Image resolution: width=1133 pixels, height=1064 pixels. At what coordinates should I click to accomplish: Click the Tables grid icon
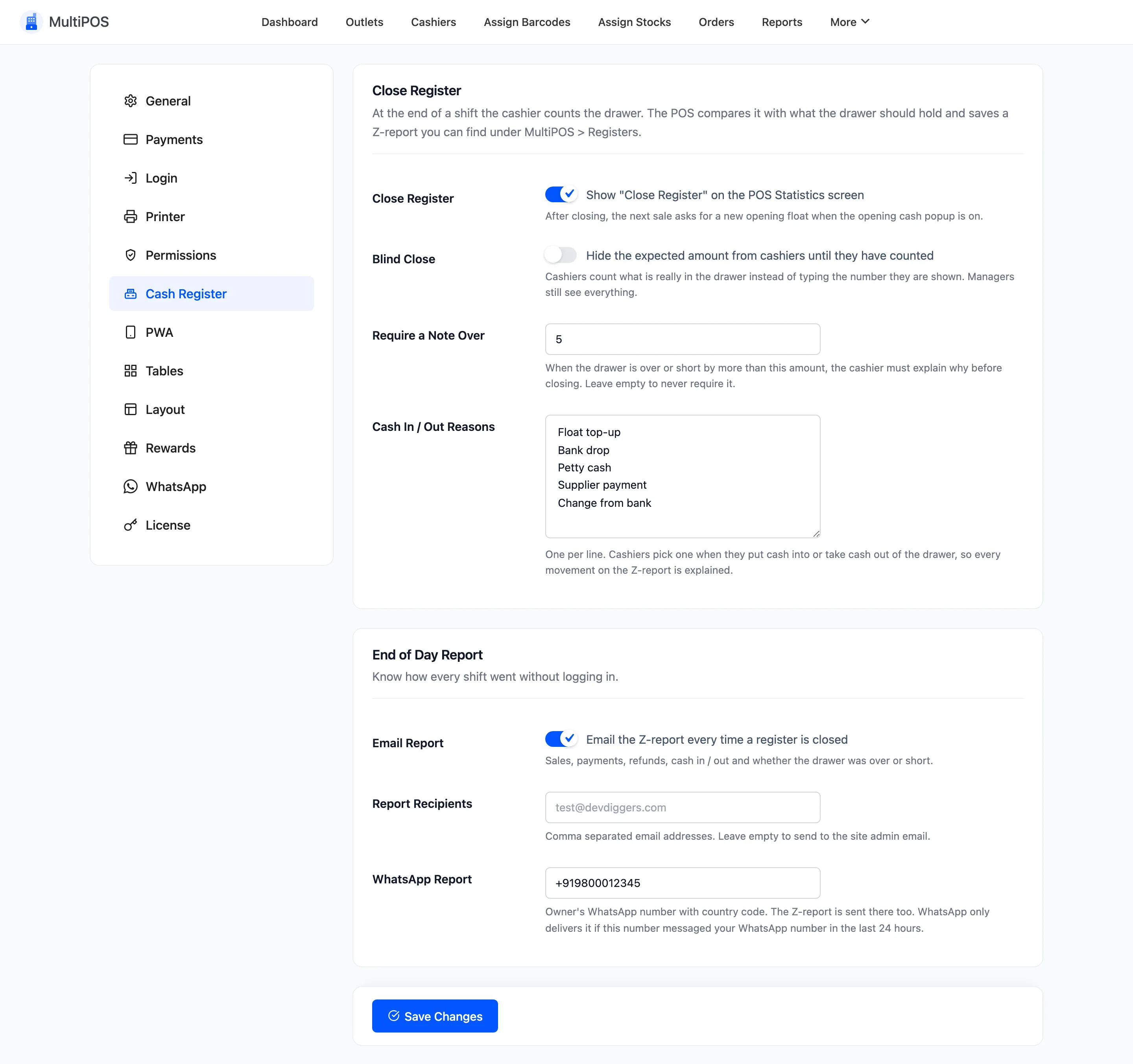click(x=131, y=371)
